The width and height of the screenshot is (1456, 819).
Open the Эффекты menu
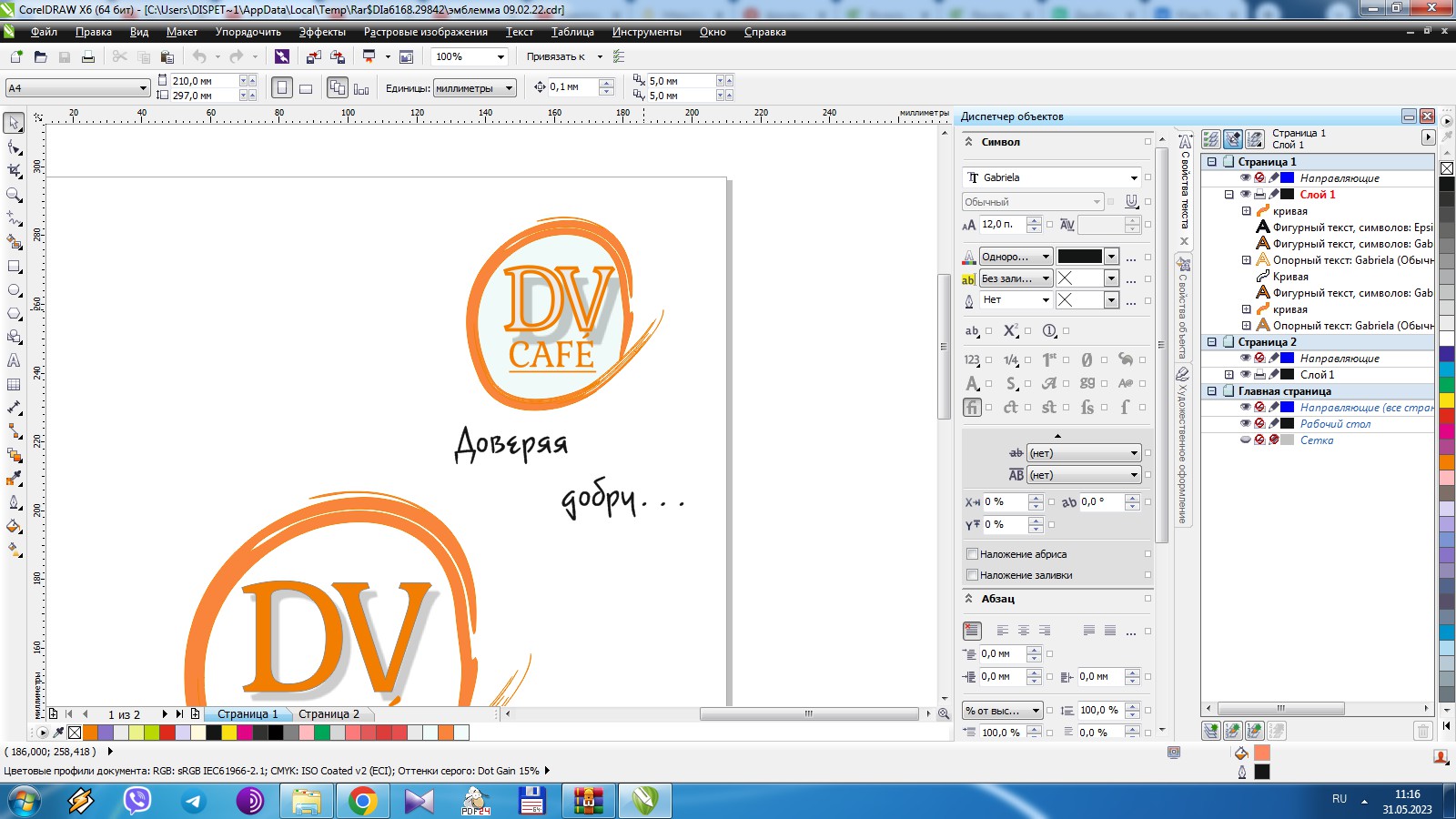[322, 32]
